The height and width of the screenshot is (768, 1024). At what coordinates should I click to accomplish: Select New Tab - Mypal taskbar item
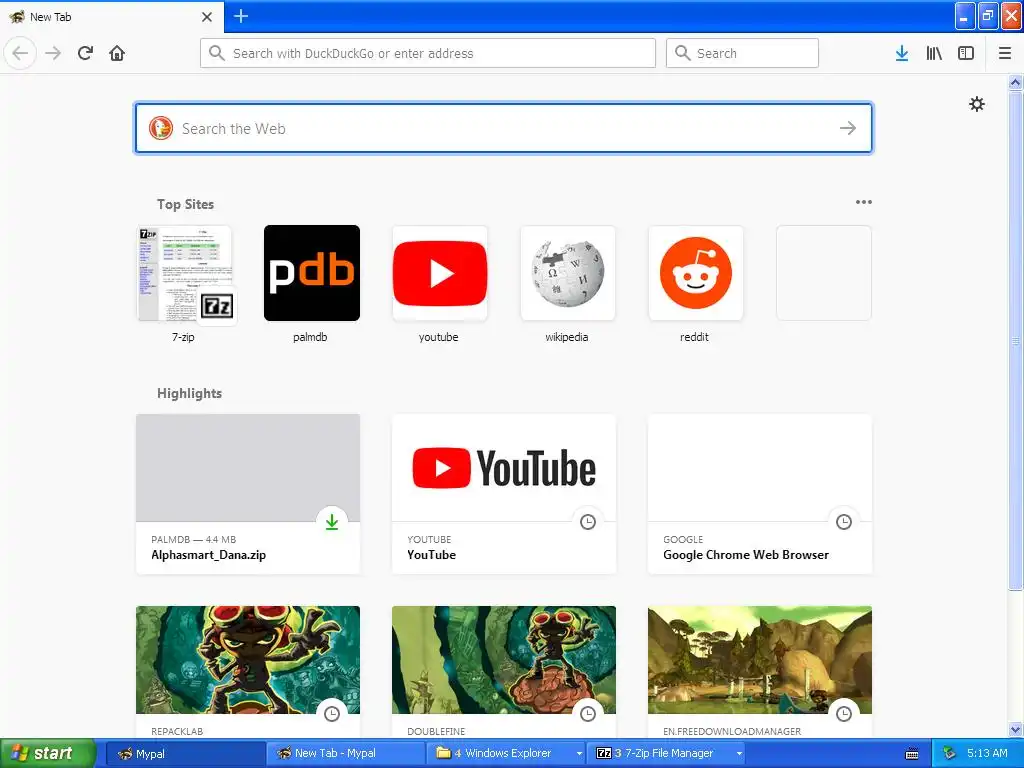344,754
